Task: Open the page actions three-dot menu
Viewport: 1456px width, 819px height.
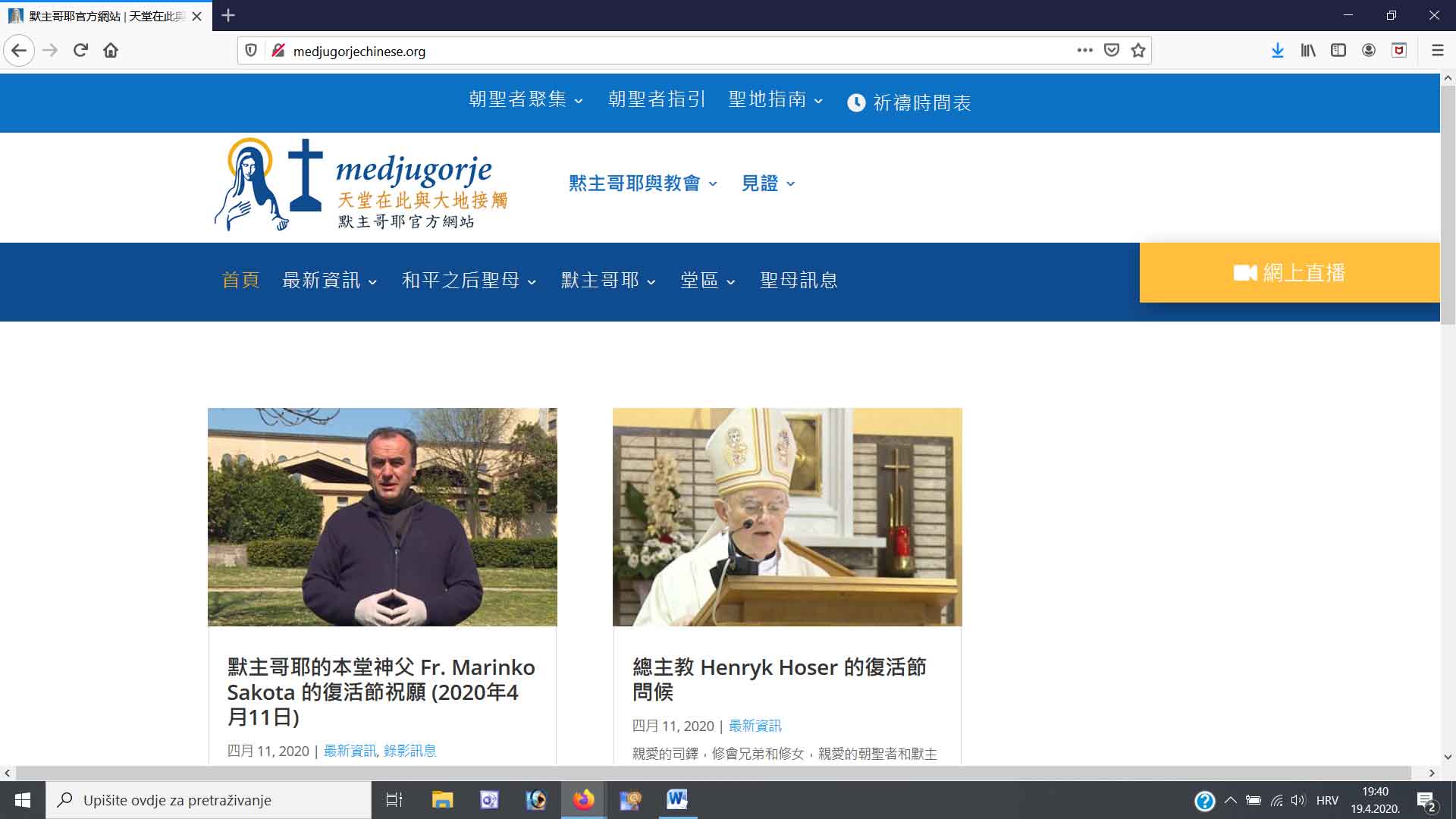Action: click(1085, 51)
